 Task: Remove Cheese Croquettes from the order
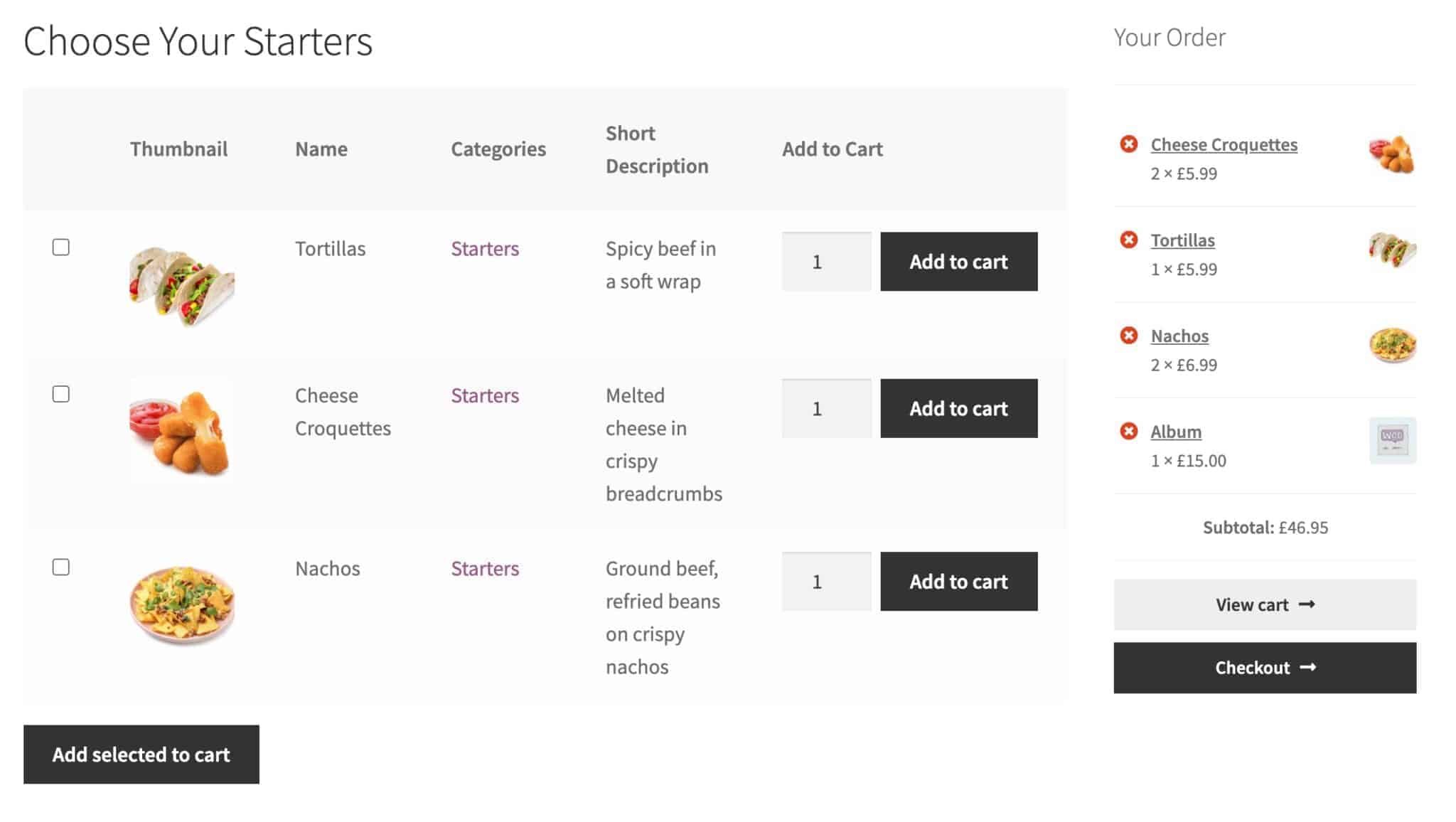1128,144
